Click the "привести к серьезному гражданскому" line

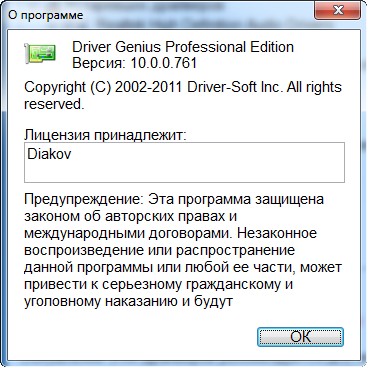coord(158,285)
